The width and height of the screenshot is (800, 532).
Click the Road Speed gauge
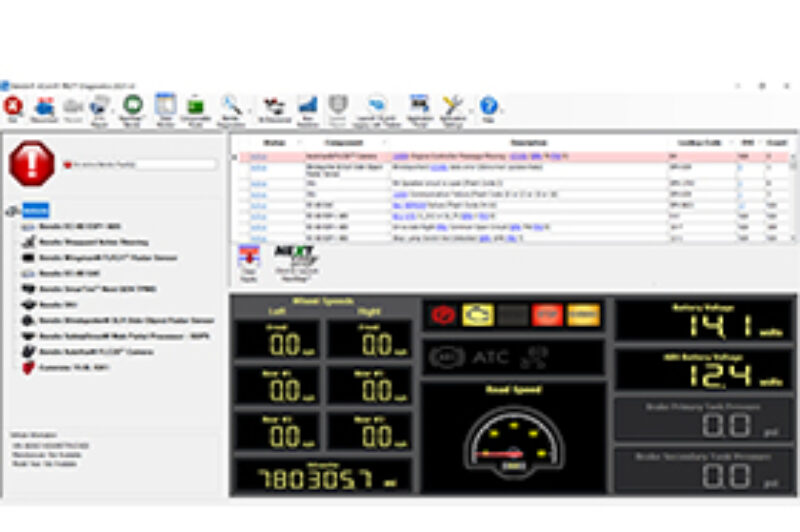pos(513,445)
